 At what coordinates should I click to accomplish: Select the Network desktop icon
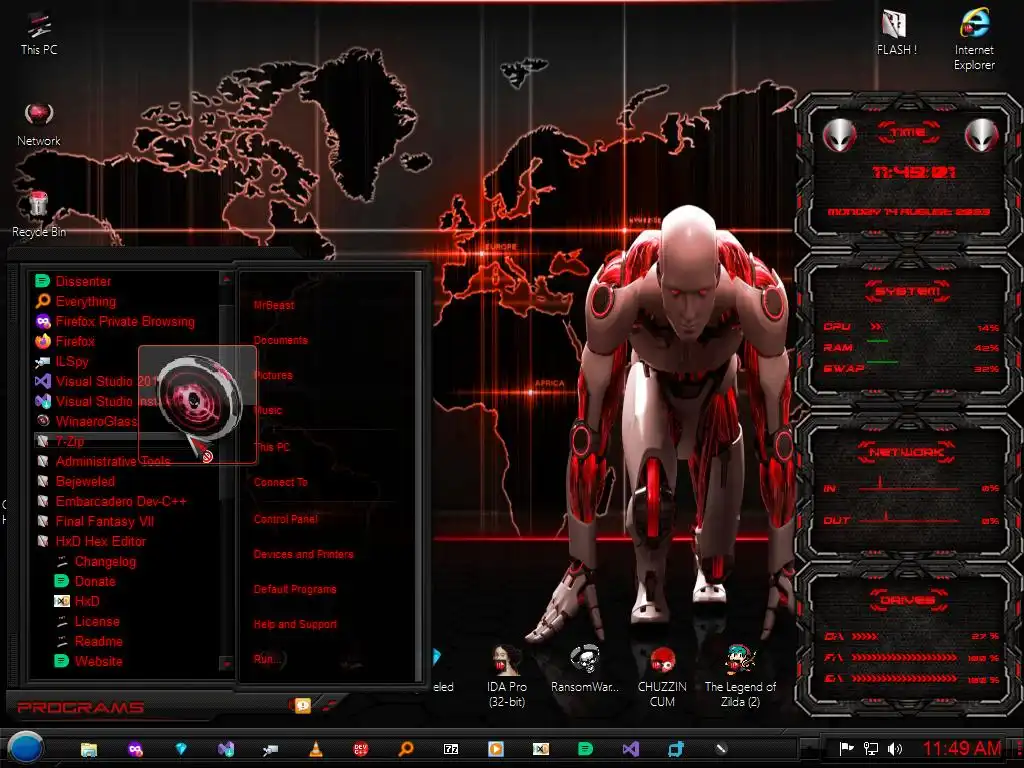[39, 123]
